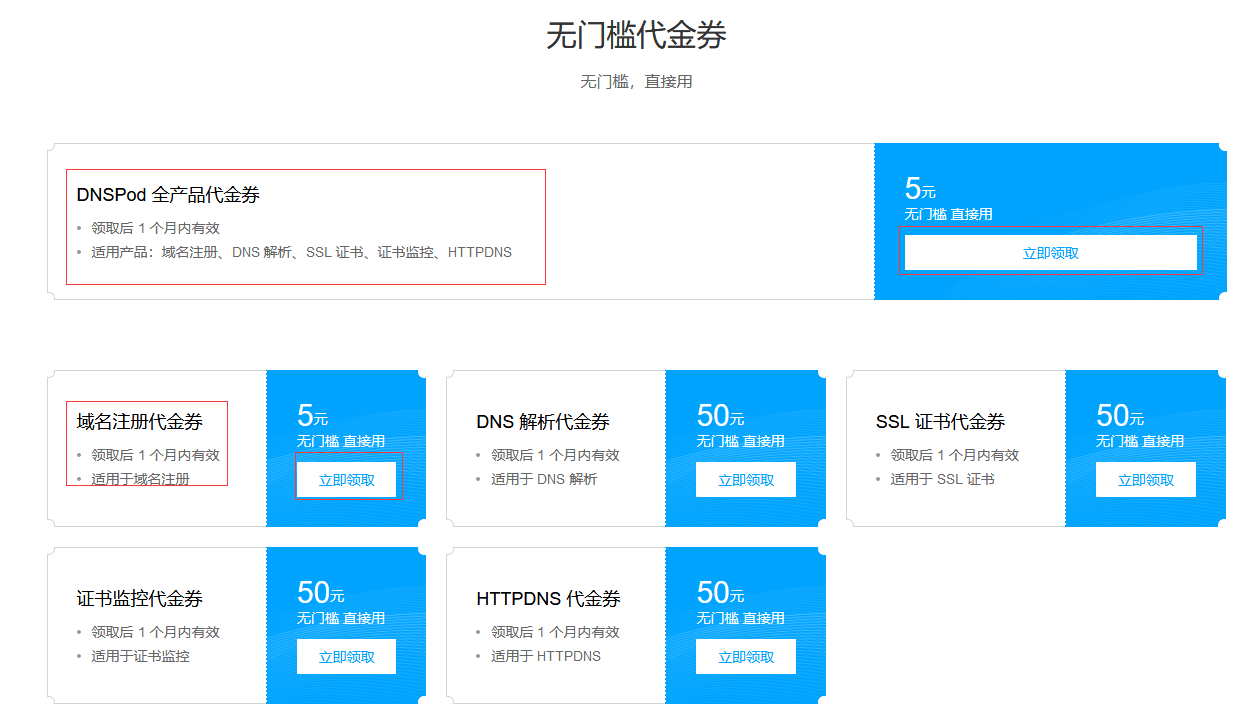Click the title HTTPDNS 代金券
Viewport: 1257px width, 723px height.
pyautogui.click(x=549, y=599)
